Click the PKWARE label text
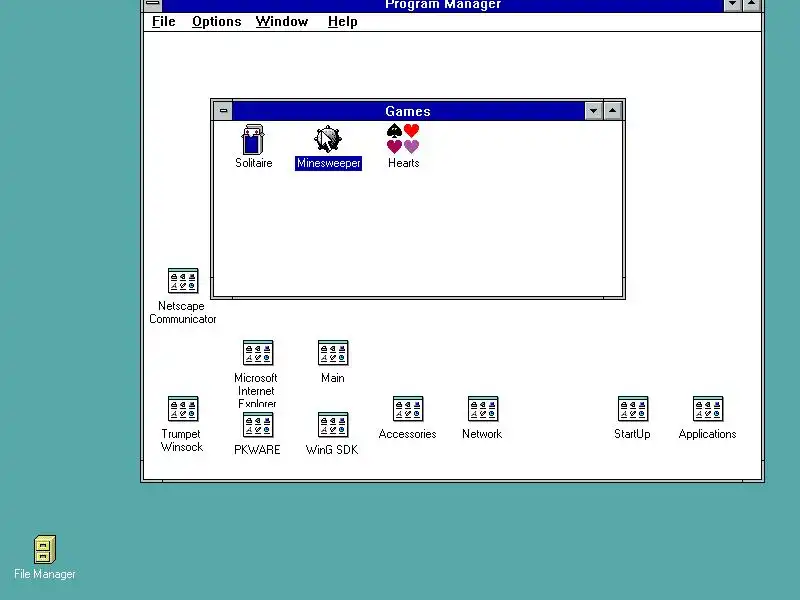800x600 pixels. pos(257,450)
